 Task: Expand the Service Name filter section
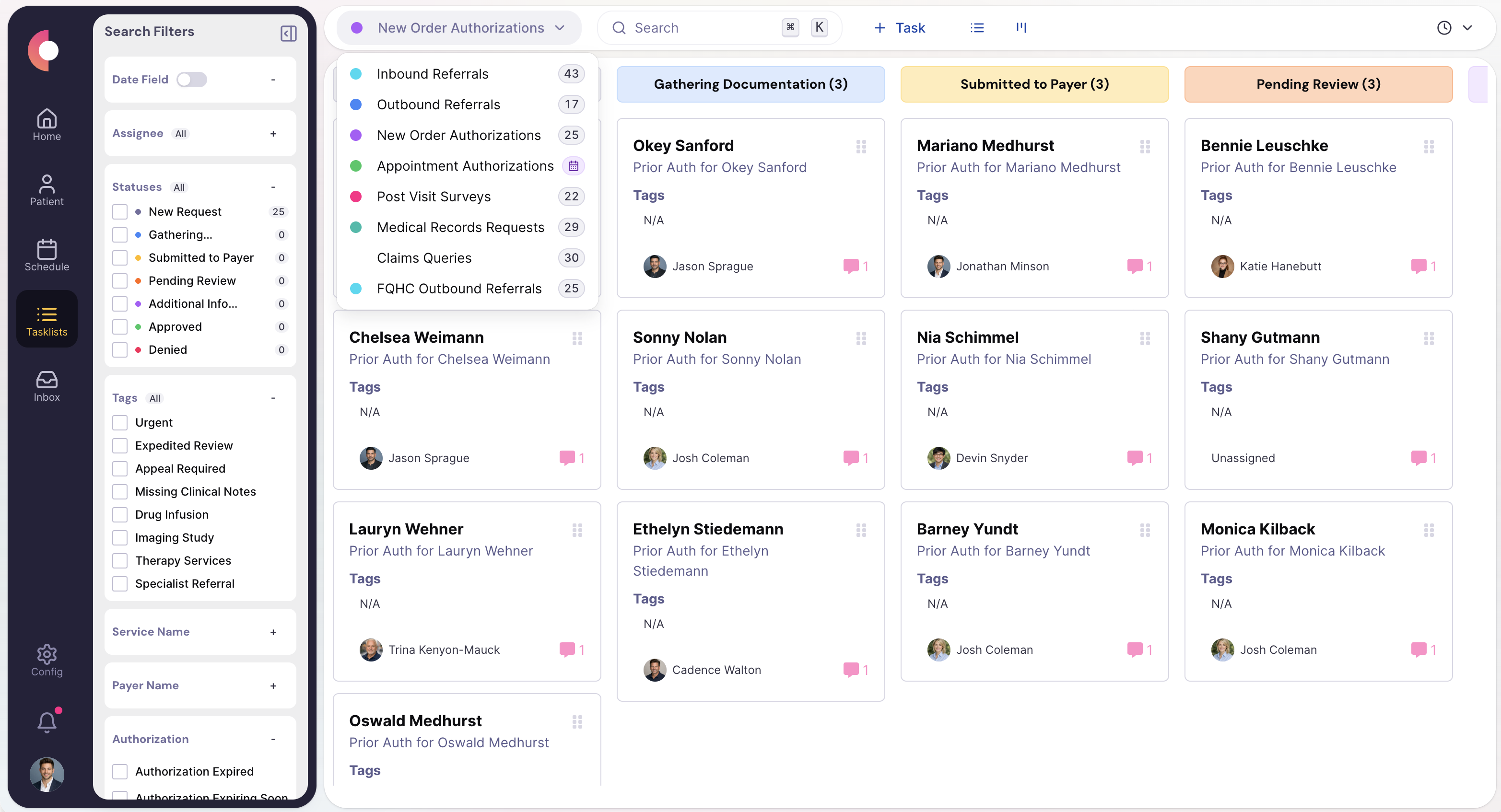pos(273,632)
